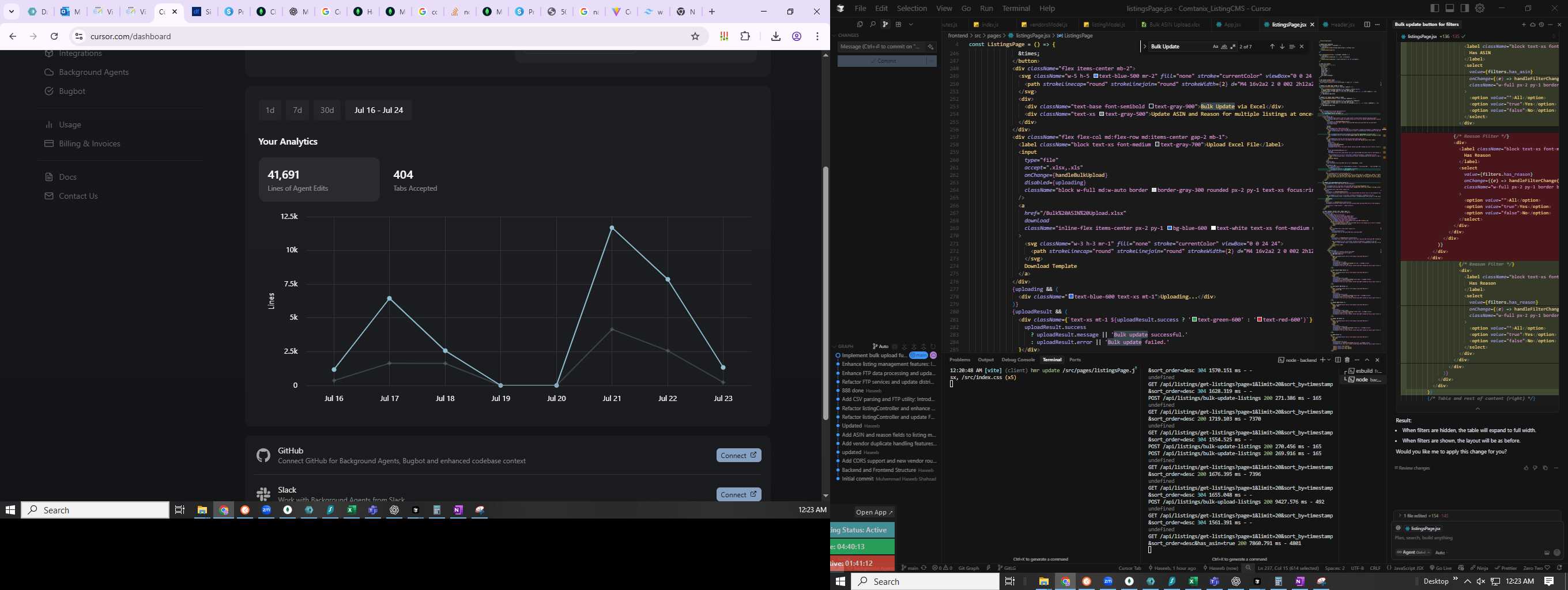1568x590 pixels.
Task: Connect Slack integration button
Action: pyautogui.click(x=738, y=494)
